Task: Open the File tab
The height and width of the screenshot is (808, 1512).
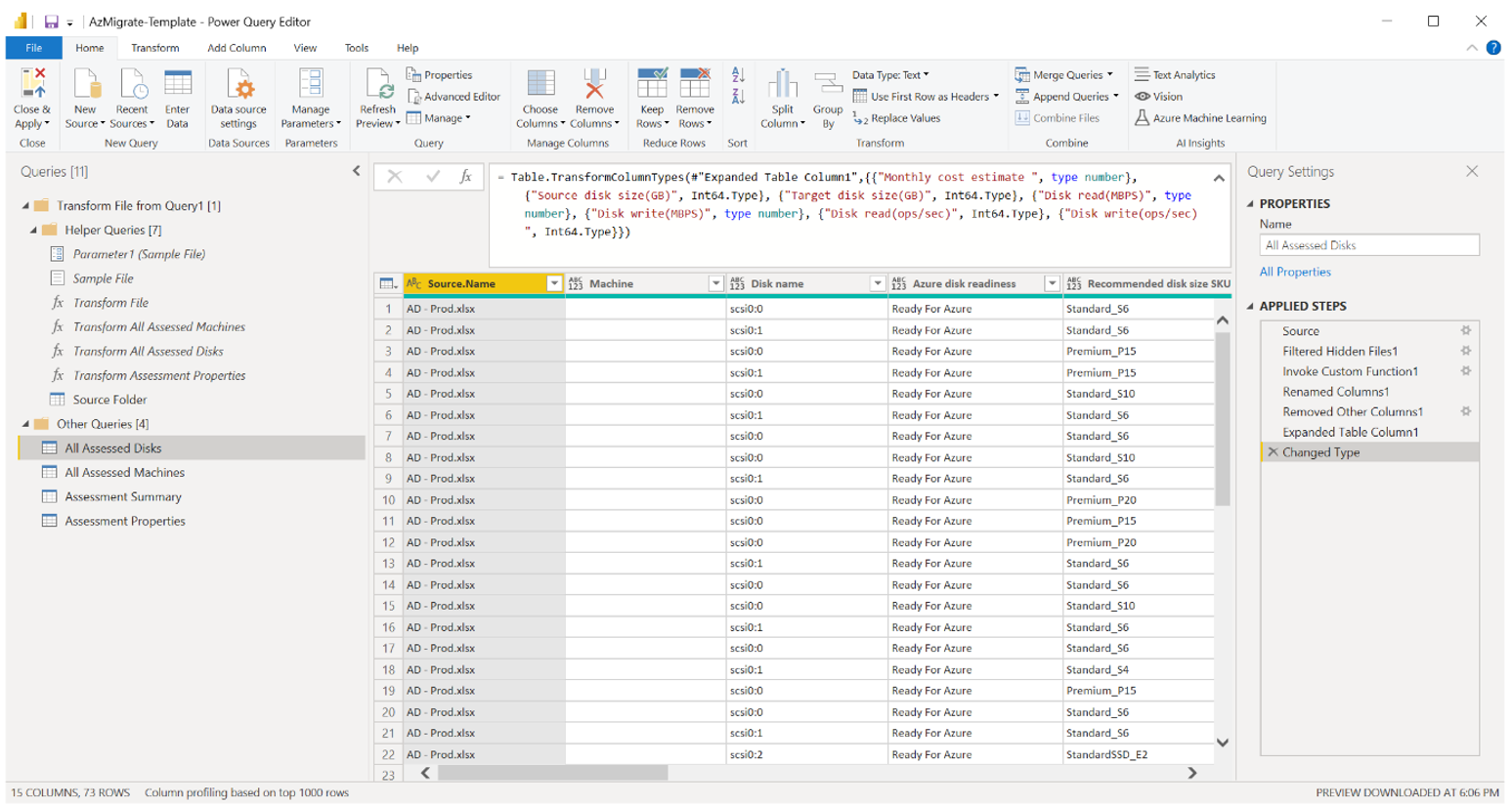Action: coord(34,48)
